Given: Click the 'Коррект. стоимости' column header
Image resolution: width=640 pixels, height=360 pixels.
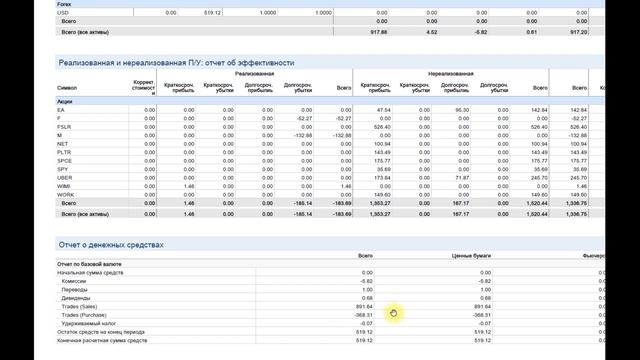Looking at the screenshot, I should pyautogui.click(x=143, y=87).
